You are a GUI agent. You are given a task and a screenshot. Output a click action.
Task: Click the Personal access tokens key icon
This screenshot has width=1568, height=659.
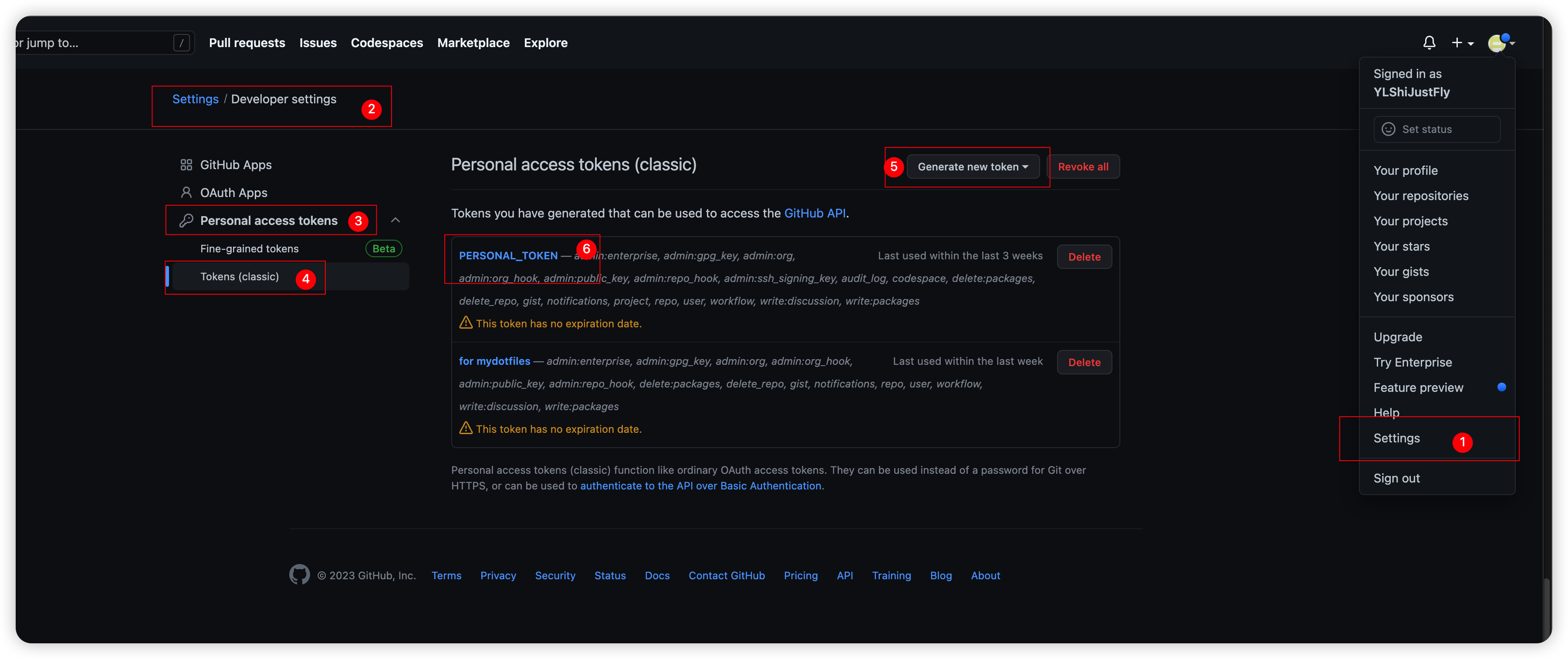(186, 221)
